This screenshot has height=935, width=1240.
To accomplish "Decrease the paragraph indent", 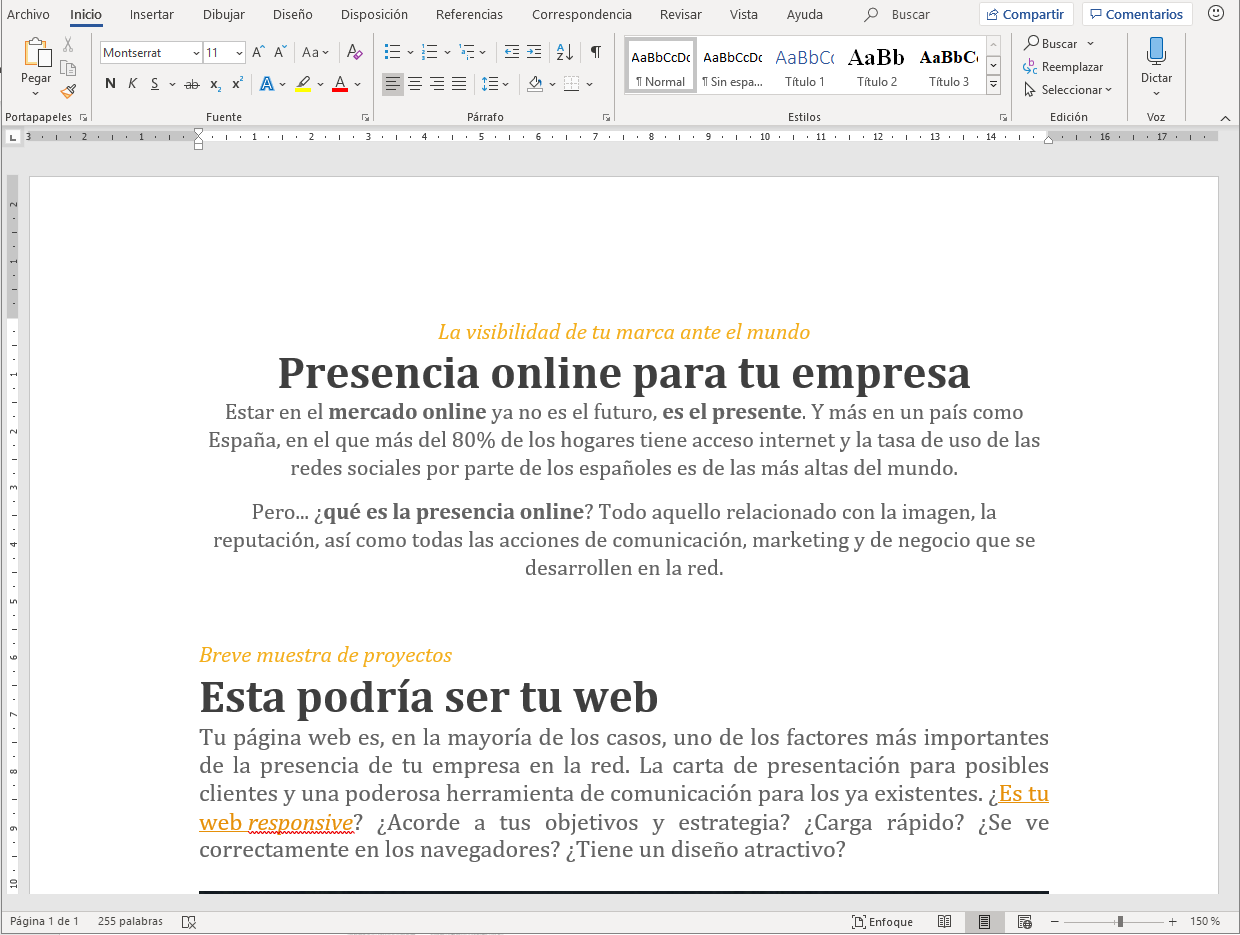I will pyautogui.click(x=512, y=52).
